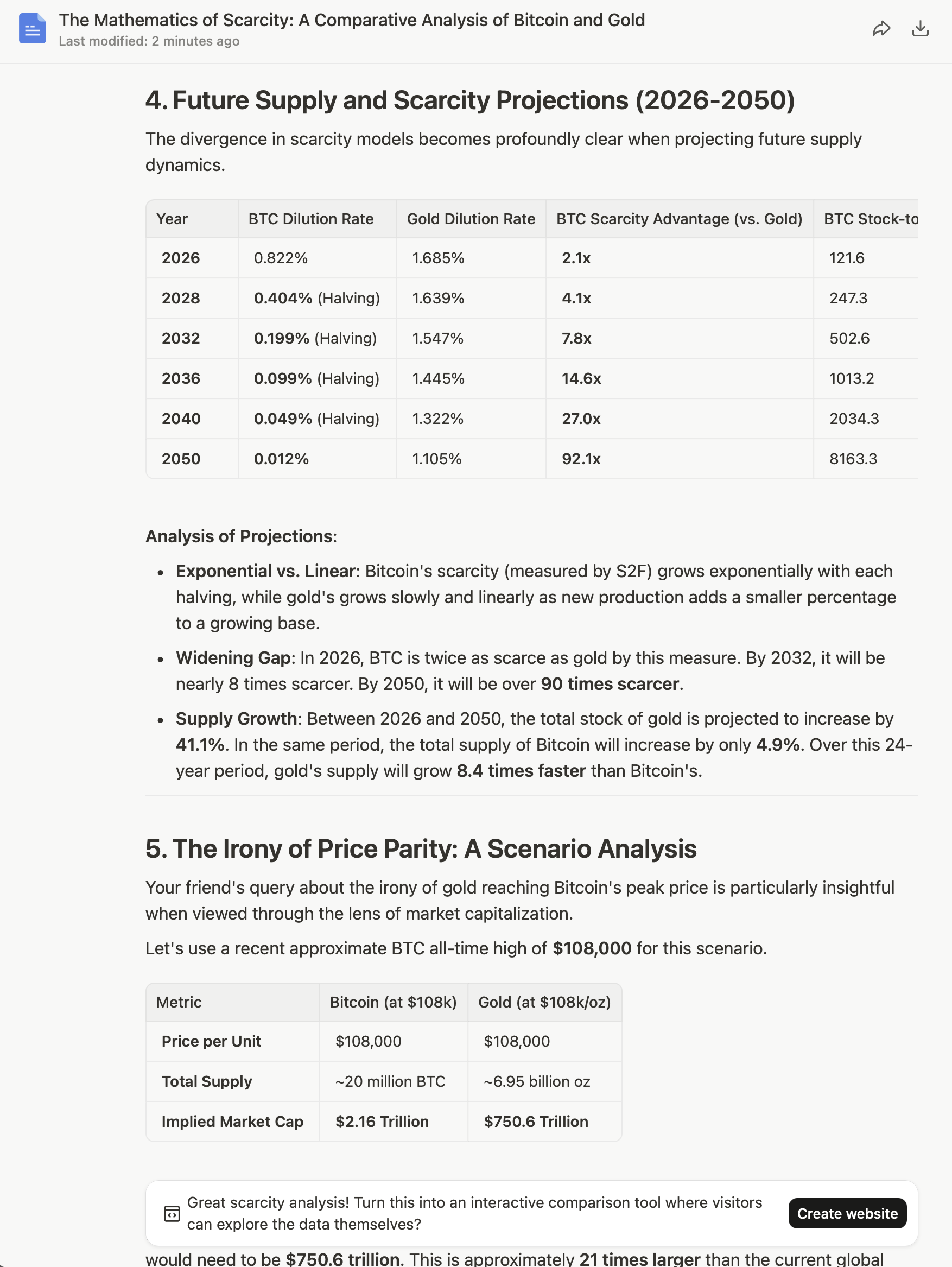
Task: Click the partially visible 'BTC Stock-to' column header
Action: 870,219
